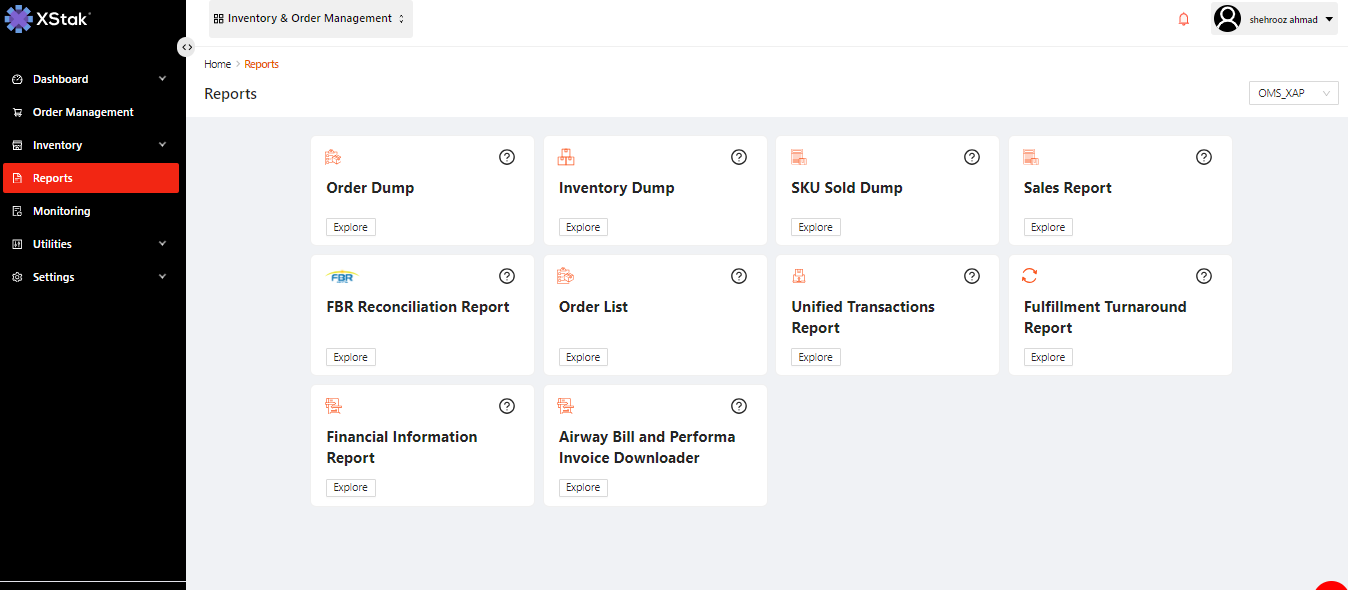
Task: Click Explore under Order List
Action: pos(583,357)
